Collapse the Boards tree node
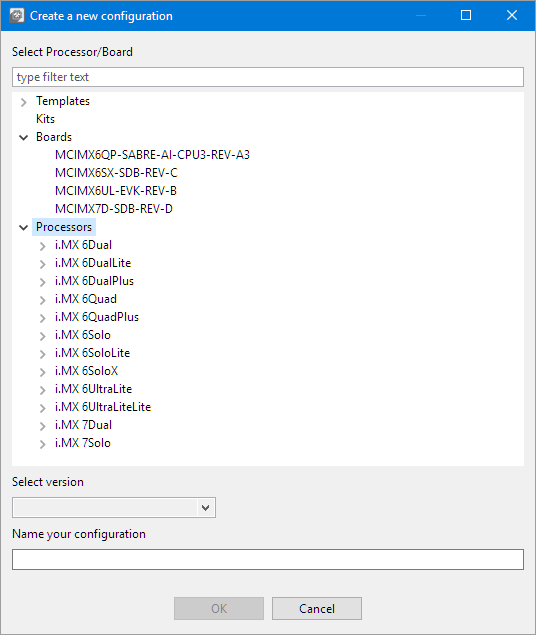The height and width of the screenshot is (635, 536). coord(23,138)
